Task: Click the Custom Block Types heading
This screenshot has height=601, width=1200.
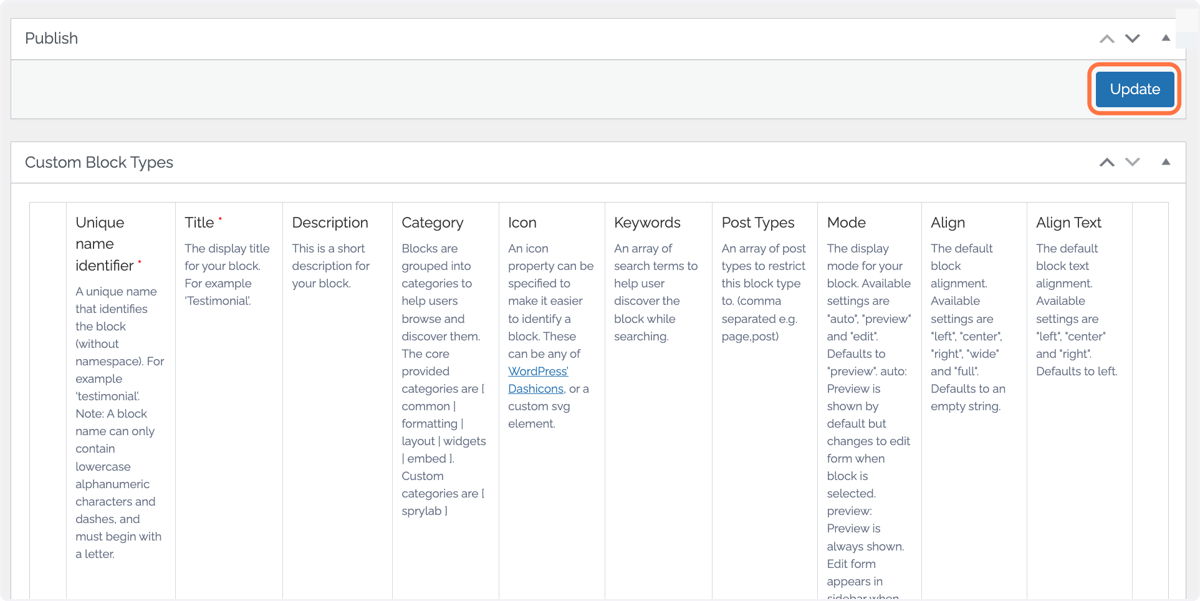Action: pyautogui.click(x=99, y=162)
